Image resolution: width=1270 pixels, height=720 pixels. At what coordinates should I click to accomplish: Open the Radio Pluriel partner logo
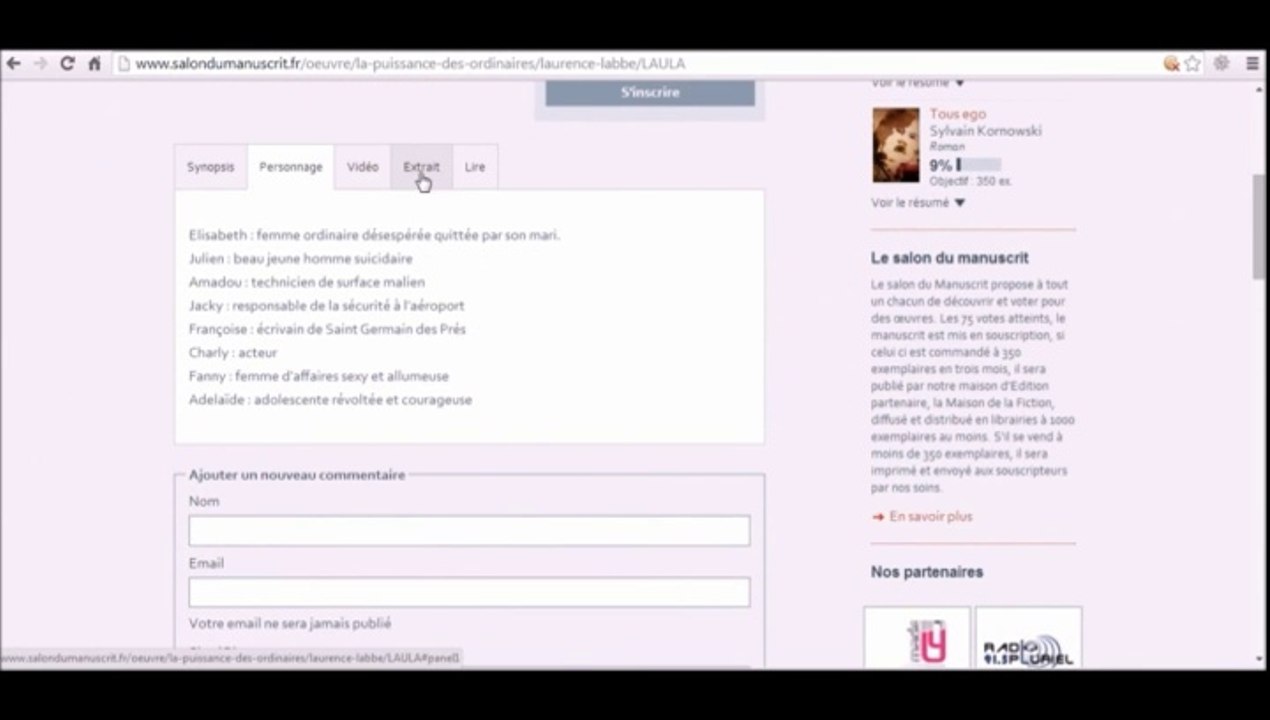click(1028, 638)
